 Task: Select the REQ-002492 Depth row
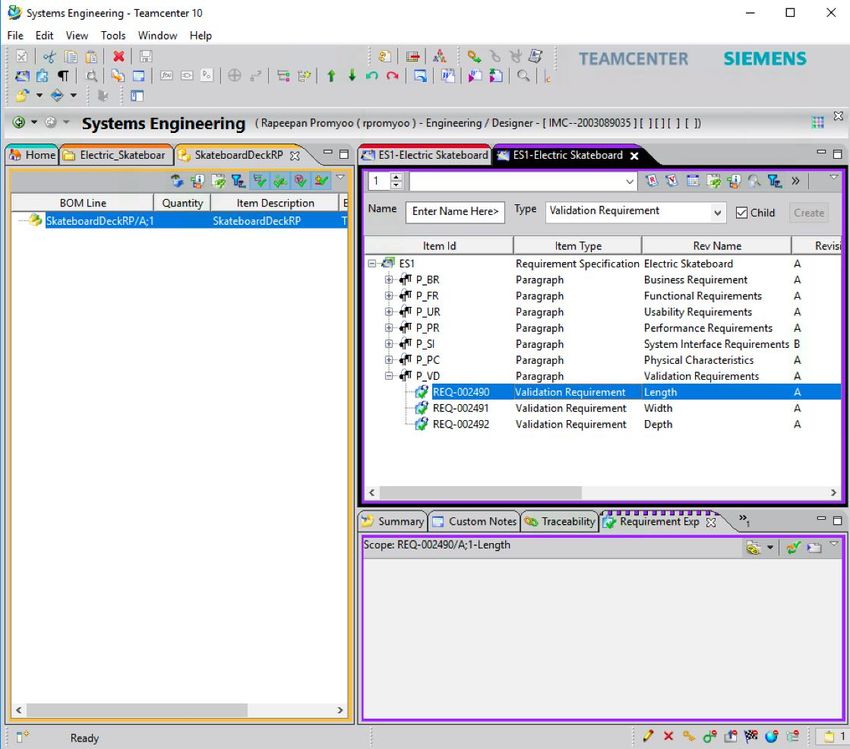(x=602, y=424)
